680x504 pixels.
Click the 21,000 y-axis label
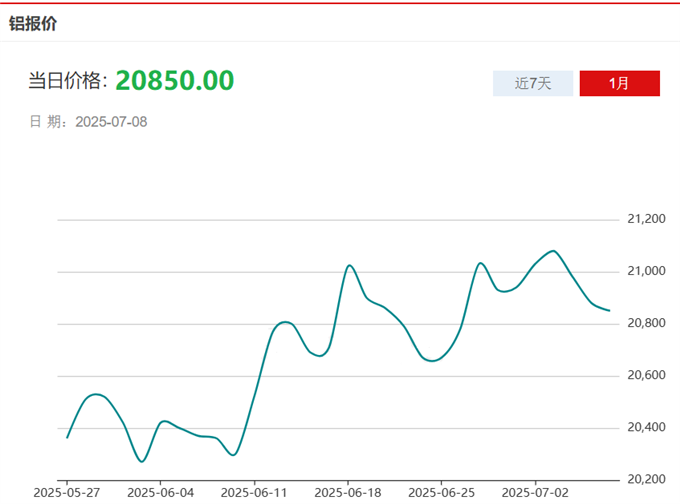(x=645, y=271)
